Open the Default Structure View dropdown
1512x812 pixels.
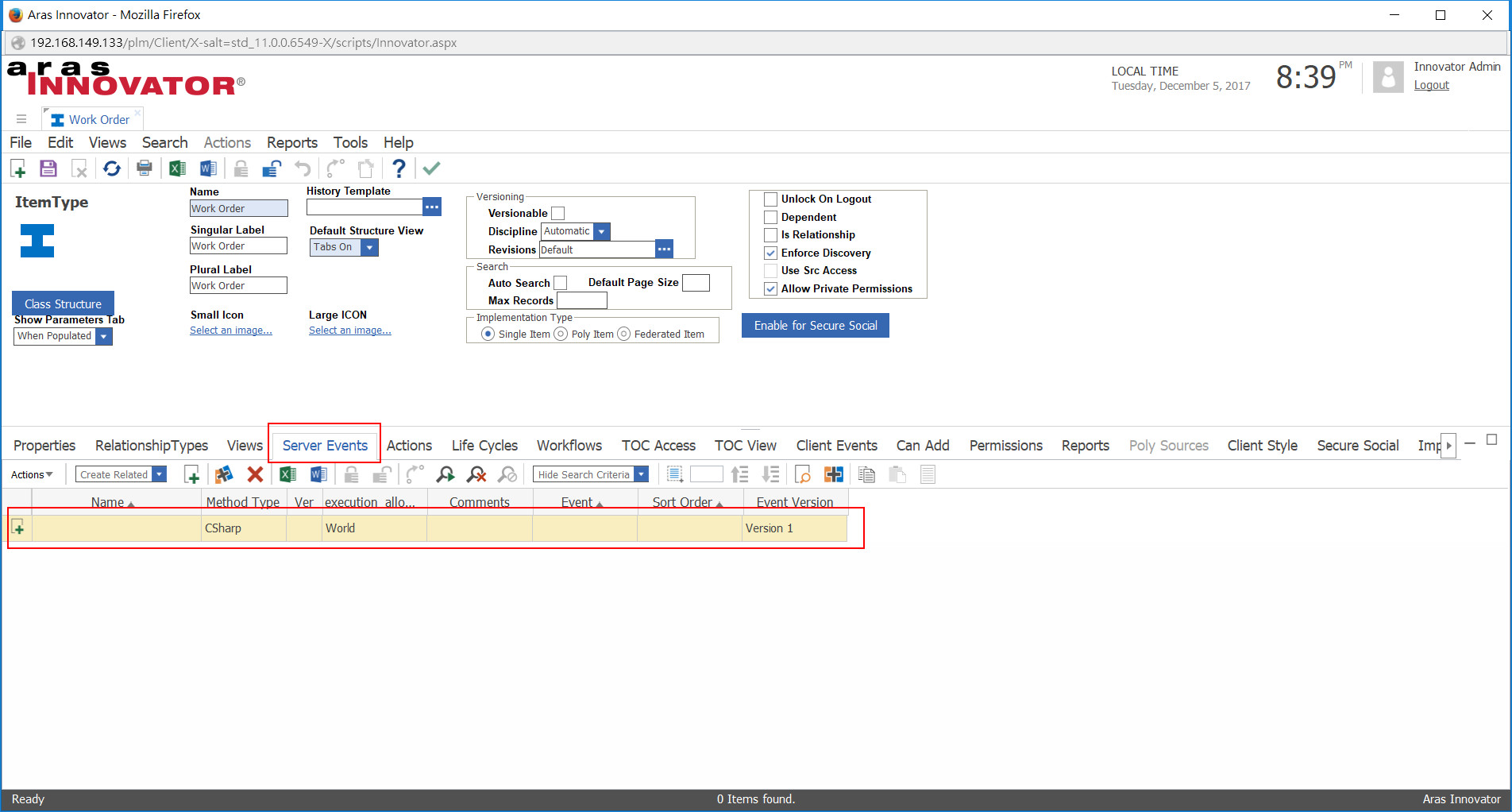coord(370,247)
